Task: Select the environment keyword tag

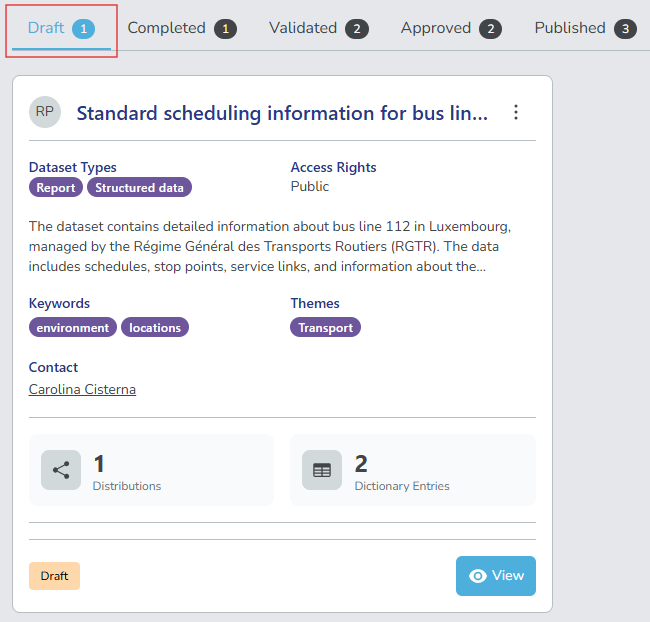Action: [73, 327]
